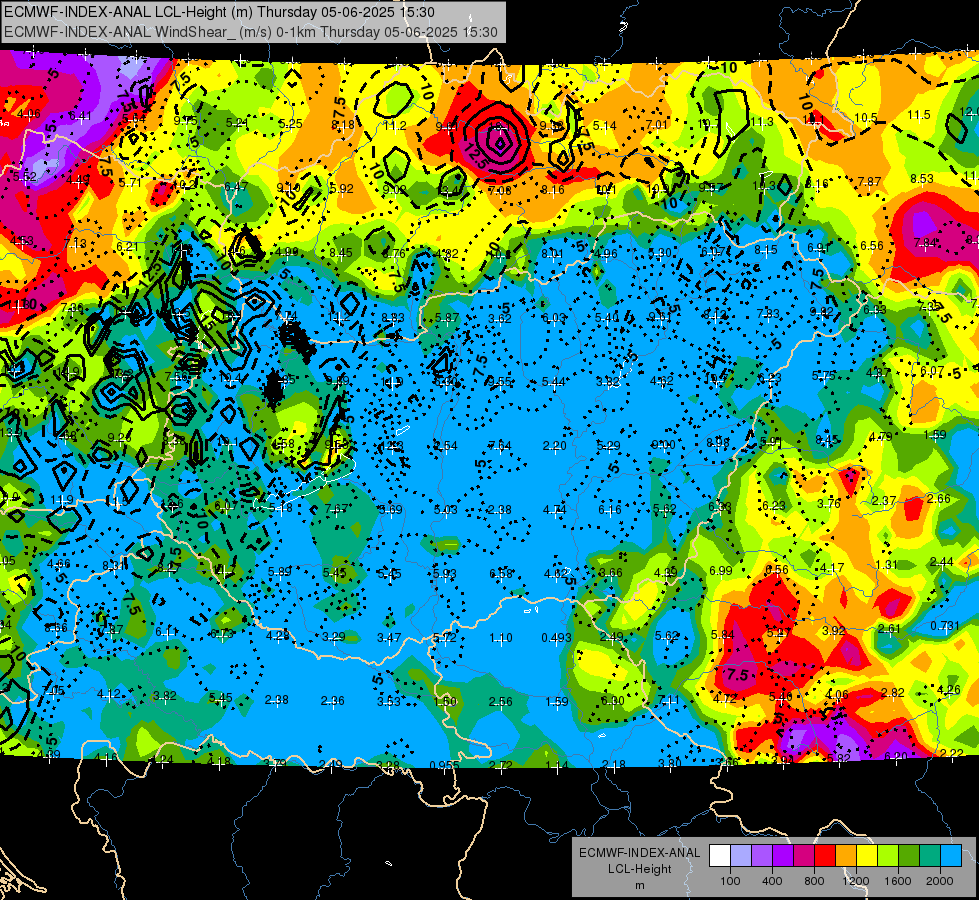Click the grid value '7.01'
This screenshot has height=900, width=979.
(657, 125)
